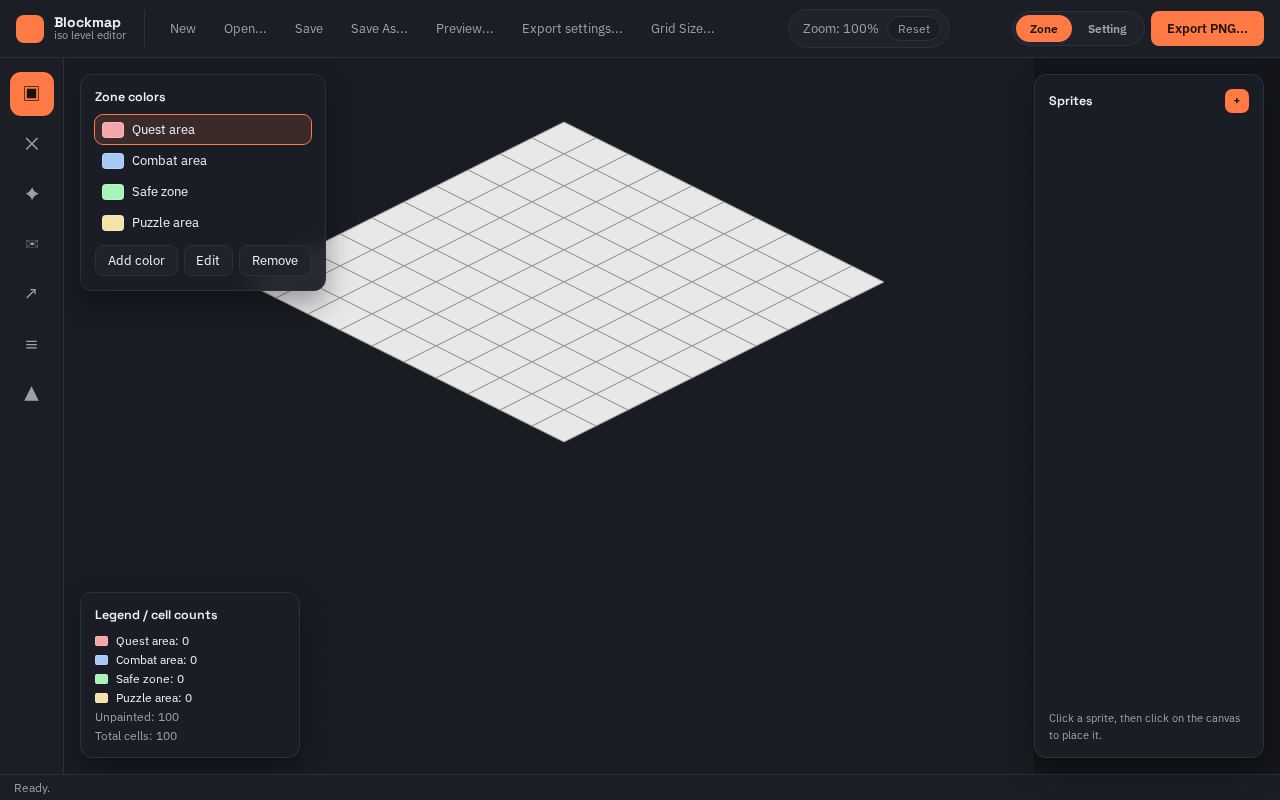This screenshot has width=1280, height=800.
Task: Click the orange Blockmap logo icon
Action: [x=30, y=29]
